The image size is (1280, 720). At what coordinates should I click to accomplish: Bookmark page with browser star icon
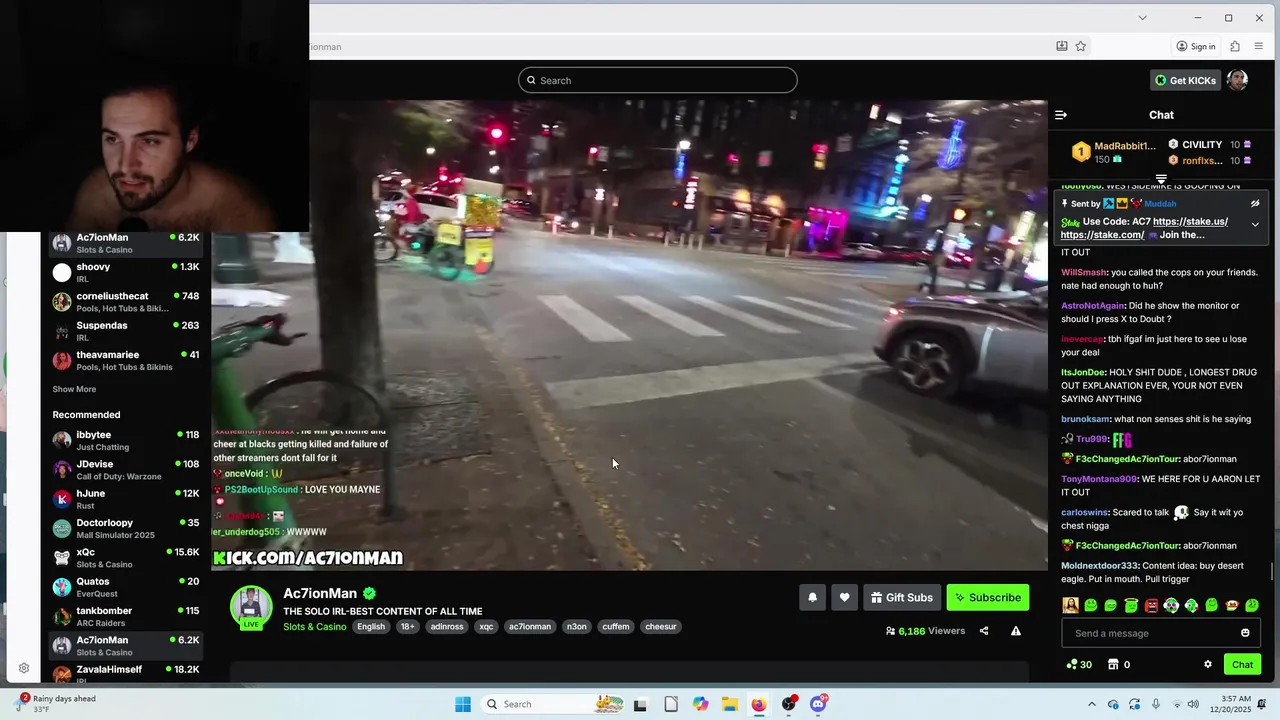click(x=1080, y=46)
